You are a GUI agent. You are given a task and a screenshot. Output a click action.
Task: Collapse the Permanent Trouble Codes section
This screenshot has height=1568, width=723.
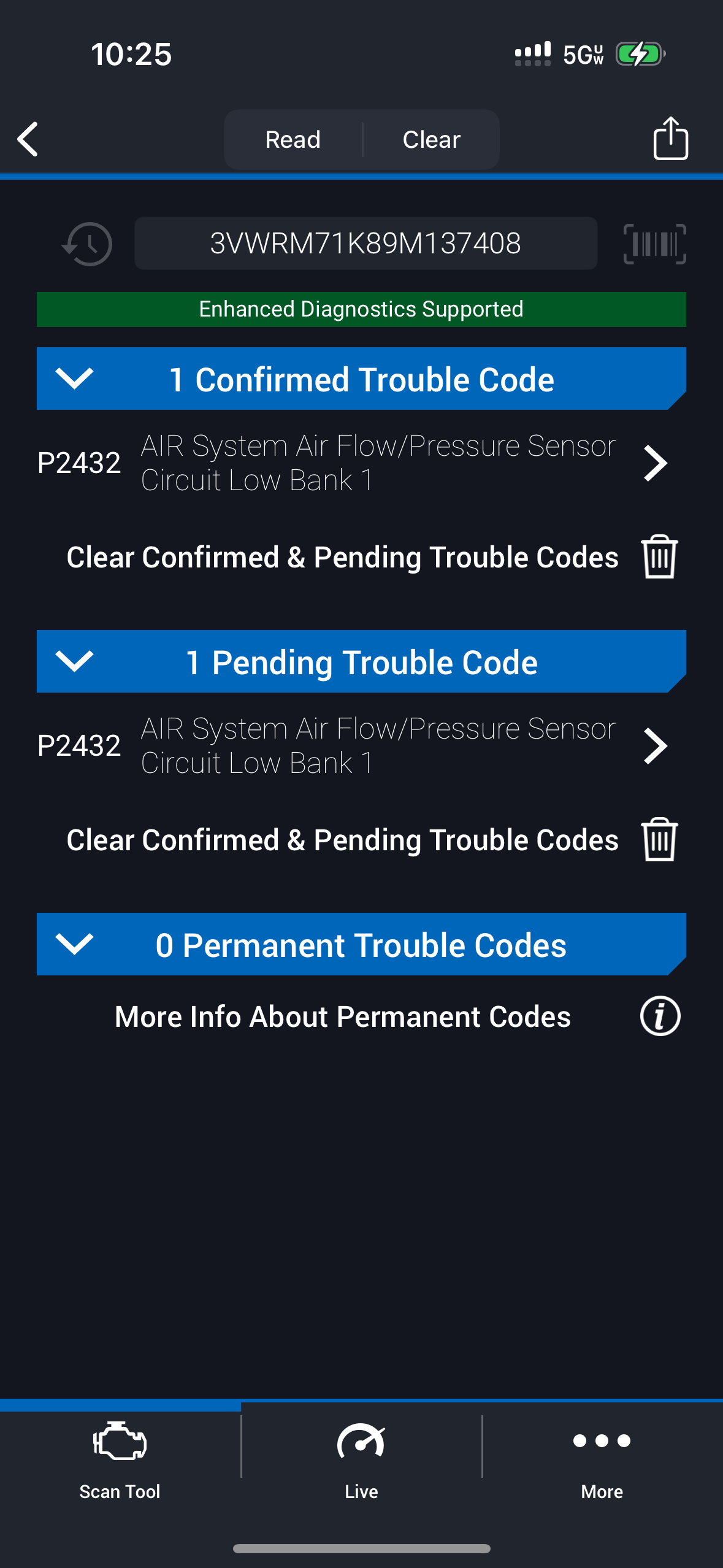click(x=74, y=944)
